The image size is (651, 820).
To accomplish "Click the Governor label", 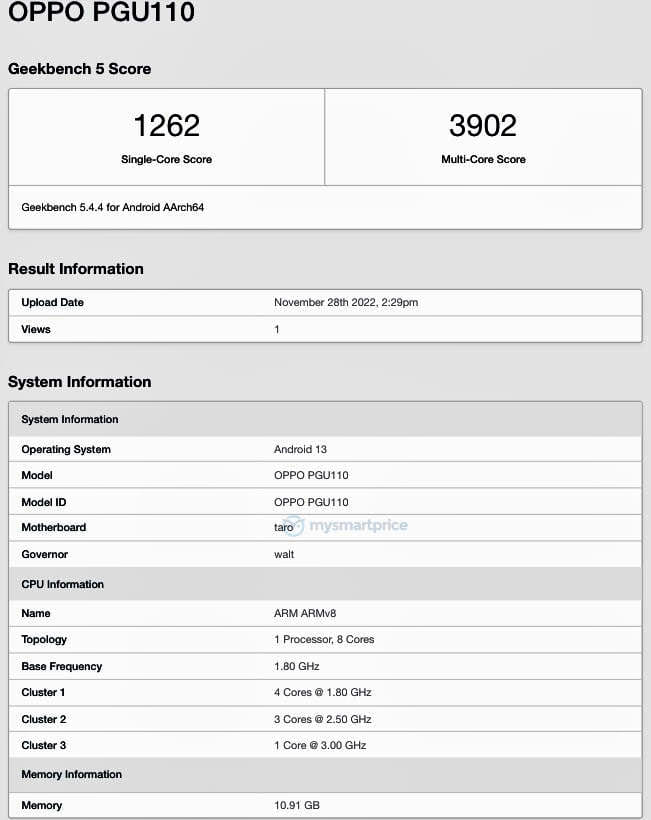I will pos(44,554).
